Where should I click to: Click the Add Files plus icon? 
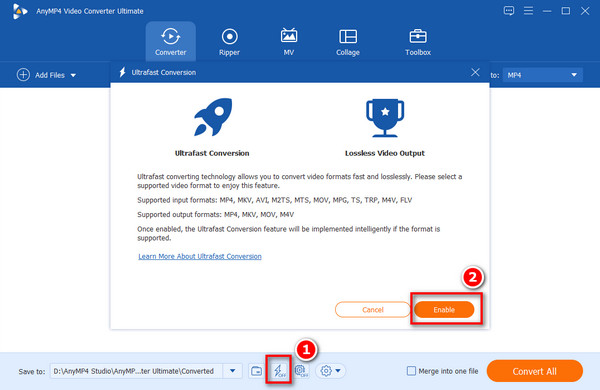23,75
